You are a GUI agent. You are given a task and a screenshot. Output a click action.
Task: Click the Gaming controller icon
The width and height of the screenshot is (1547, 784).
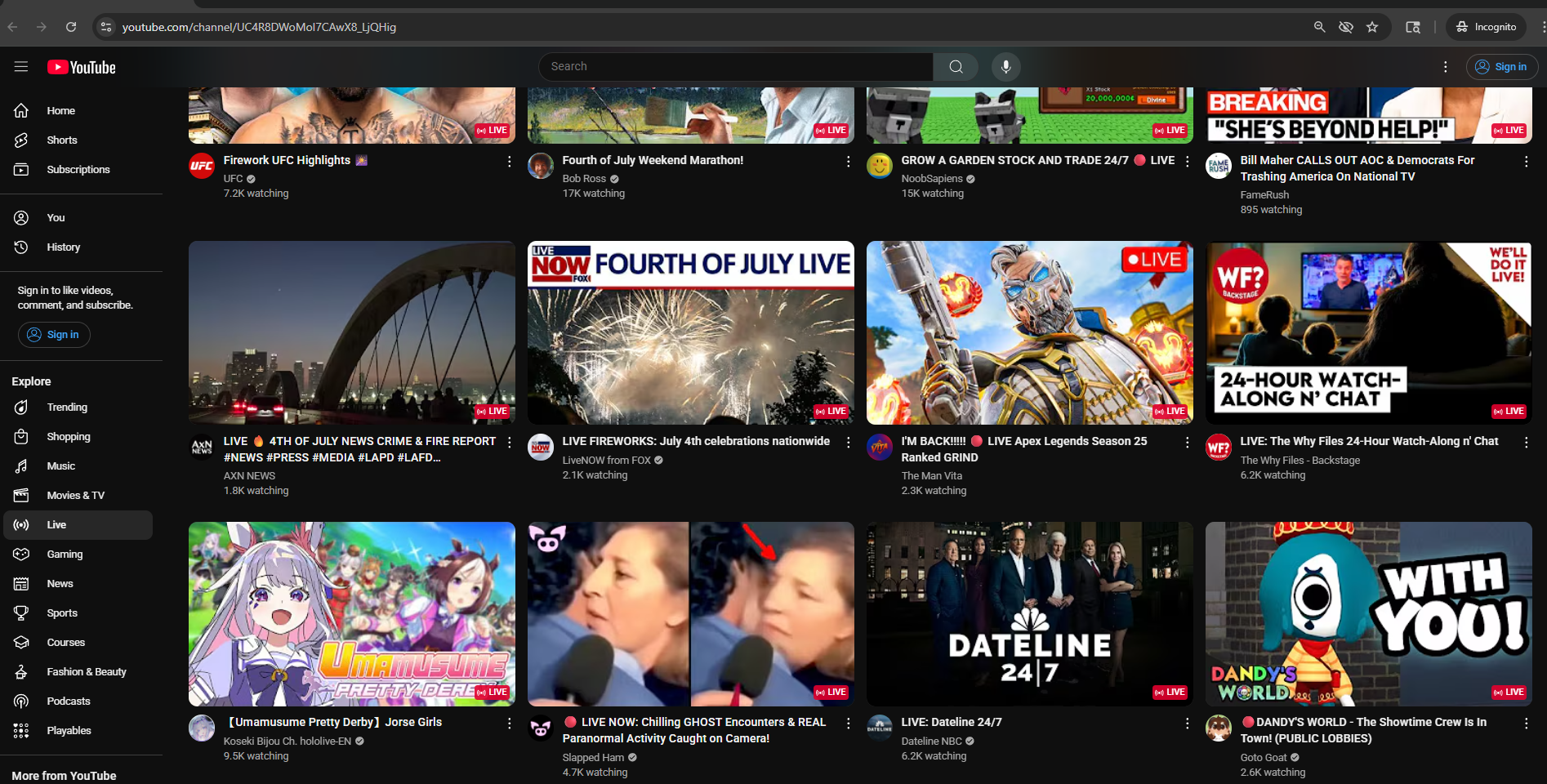[x=21, y=554]
